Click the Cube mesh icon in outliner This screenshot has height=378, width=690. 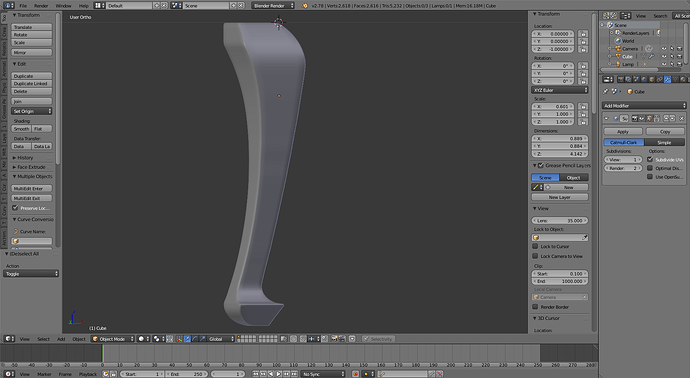click(x=618, y=56)
